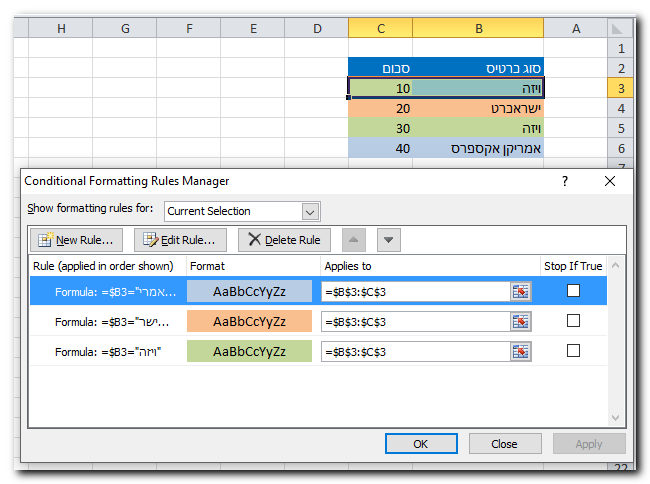The image size is (650, 484).
Task: Move rule up with up arrow
Action: pyautogui.click(x=355, y=240)
